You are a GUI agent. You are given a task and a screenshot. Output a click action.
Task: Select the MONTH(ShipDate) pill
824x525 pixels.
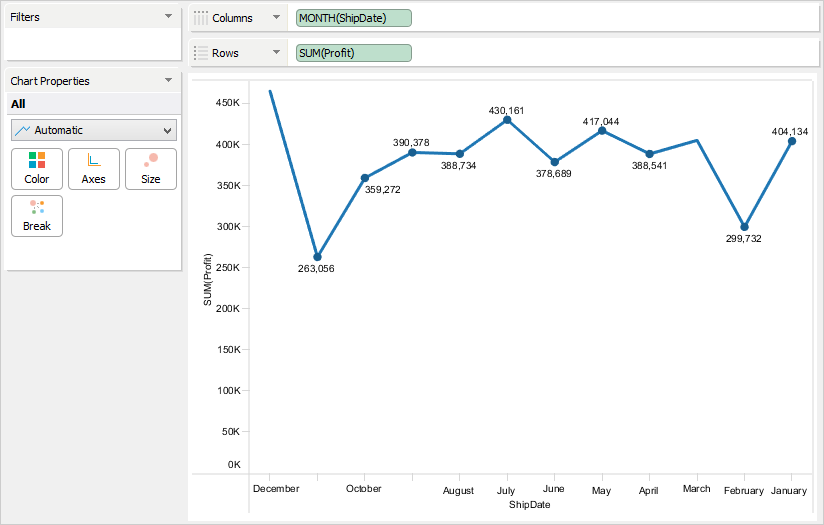[x=354, y=18]
